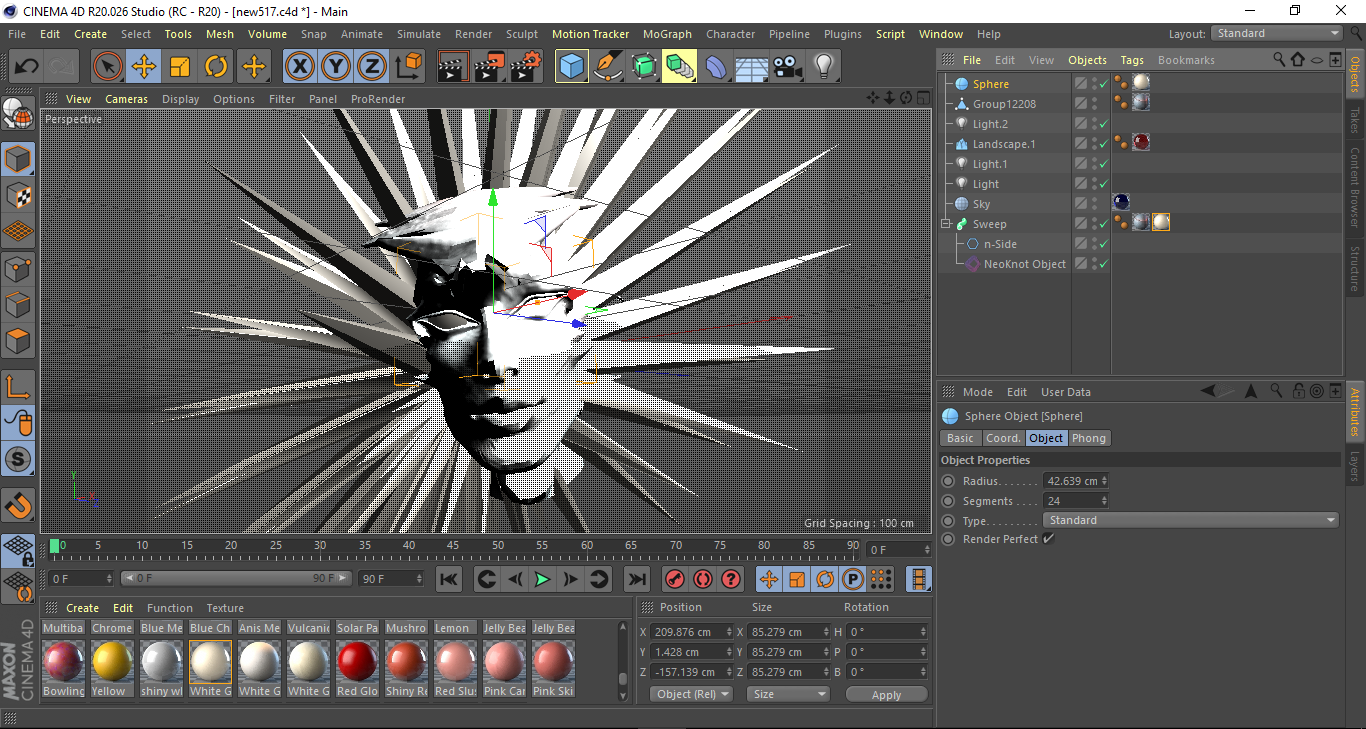Activate the Scale tool in the top toolbar
This screenshot has width=1366, height=729.
coord(180,67)
